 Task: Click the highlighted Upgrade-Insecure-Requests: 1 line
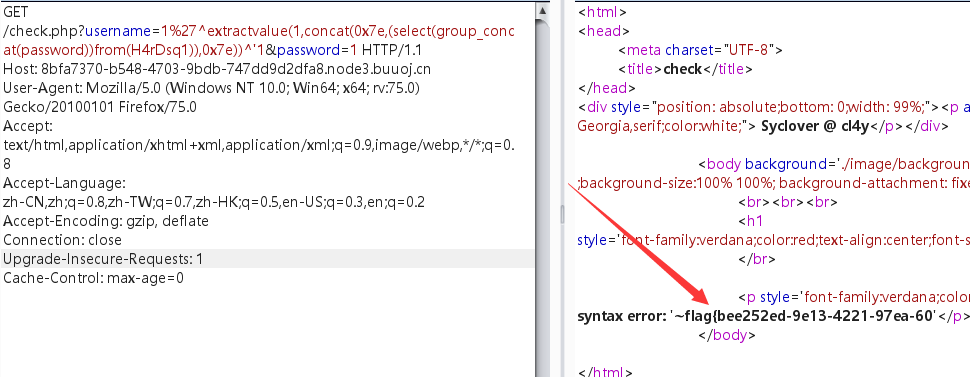(x=267, y=259)
